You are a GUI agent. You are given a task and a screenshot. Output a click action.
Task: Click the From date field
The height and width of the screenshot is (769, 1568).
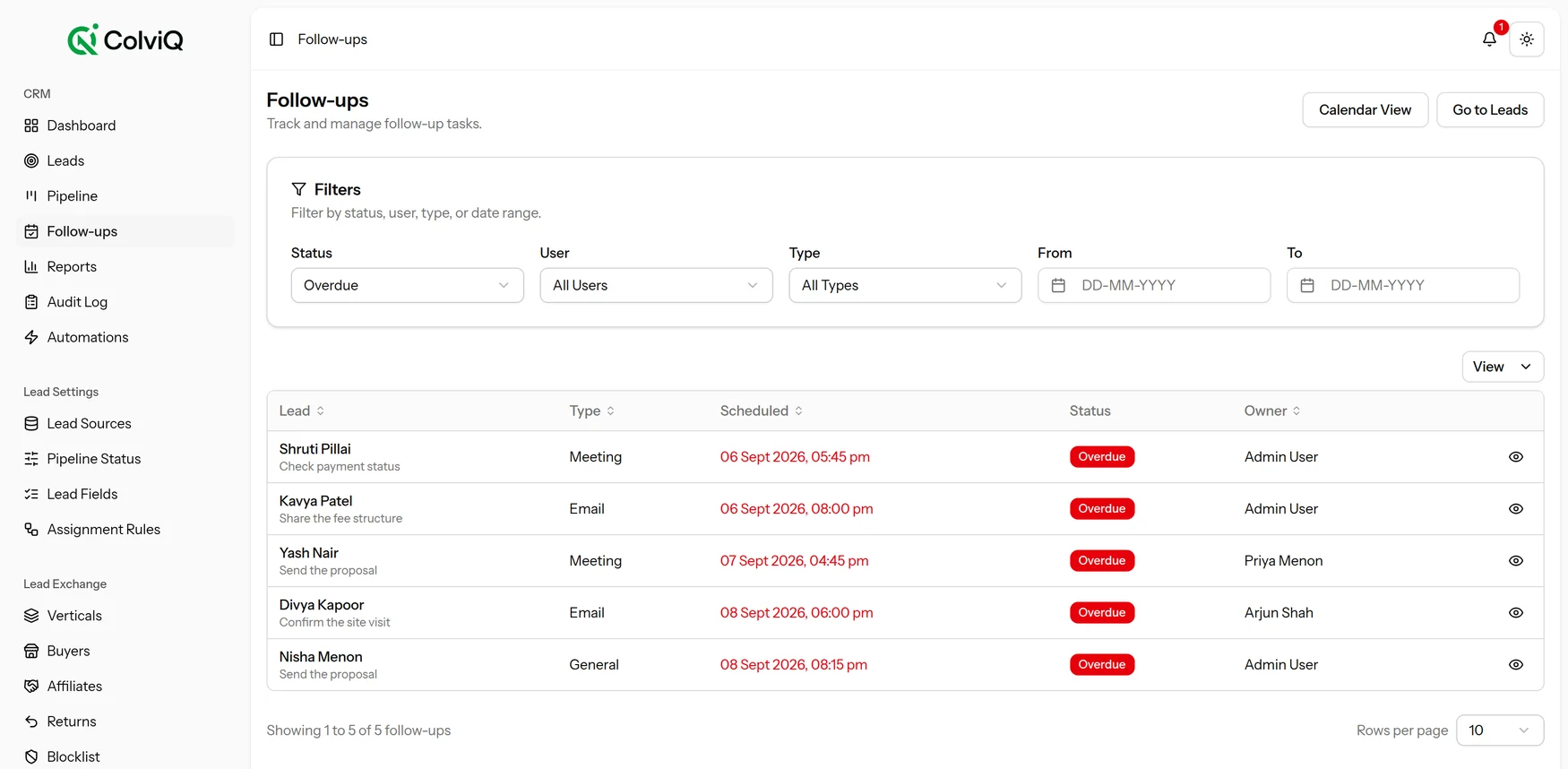coord(1154,285)
